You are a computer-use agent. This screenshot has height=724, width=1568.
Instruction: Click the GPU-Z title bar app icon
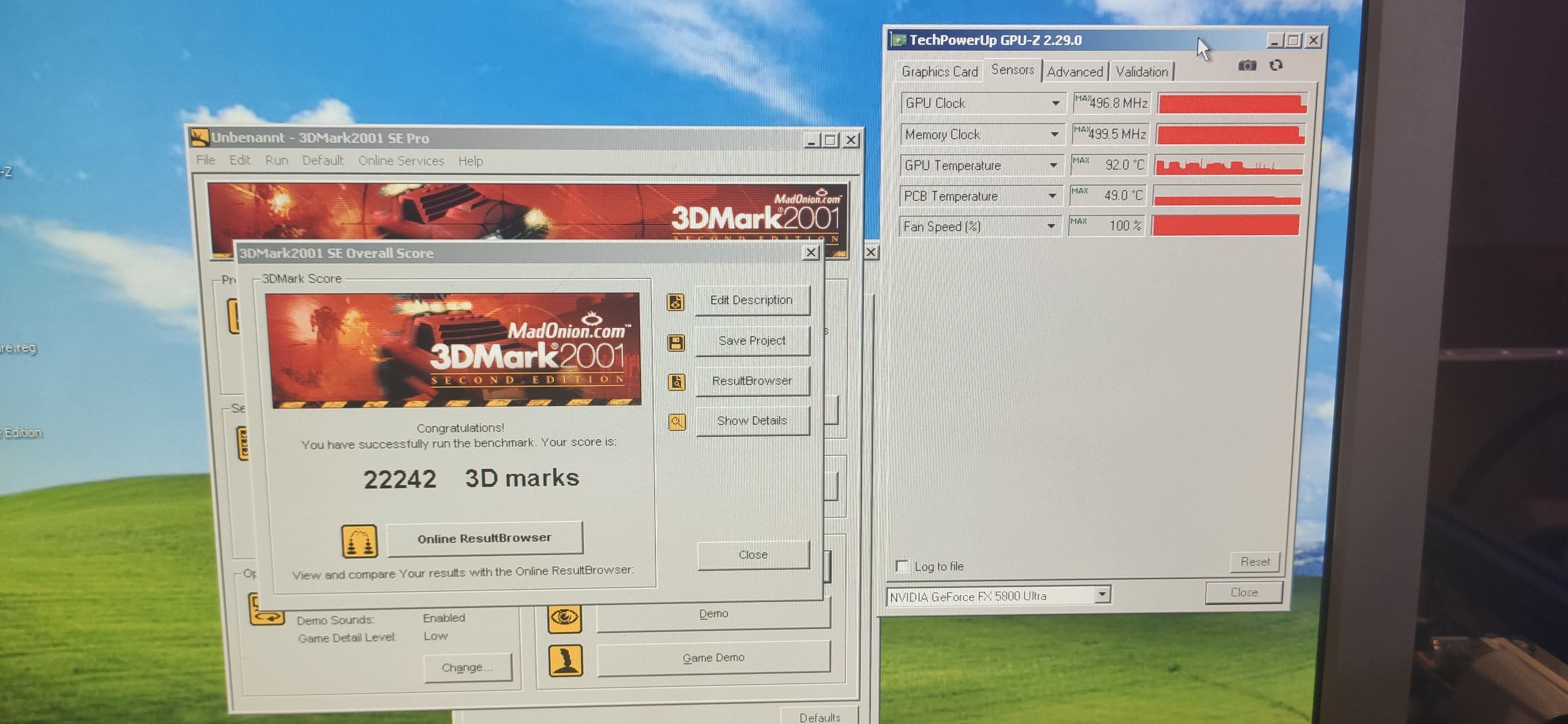[898, 40]
